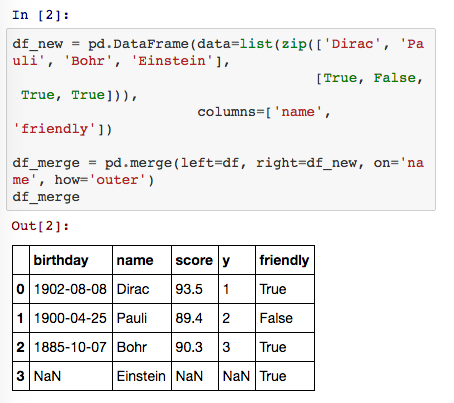Click the Out[2]: output label
The width and height of the screenshot is (454, 403).
pos(40,226)
